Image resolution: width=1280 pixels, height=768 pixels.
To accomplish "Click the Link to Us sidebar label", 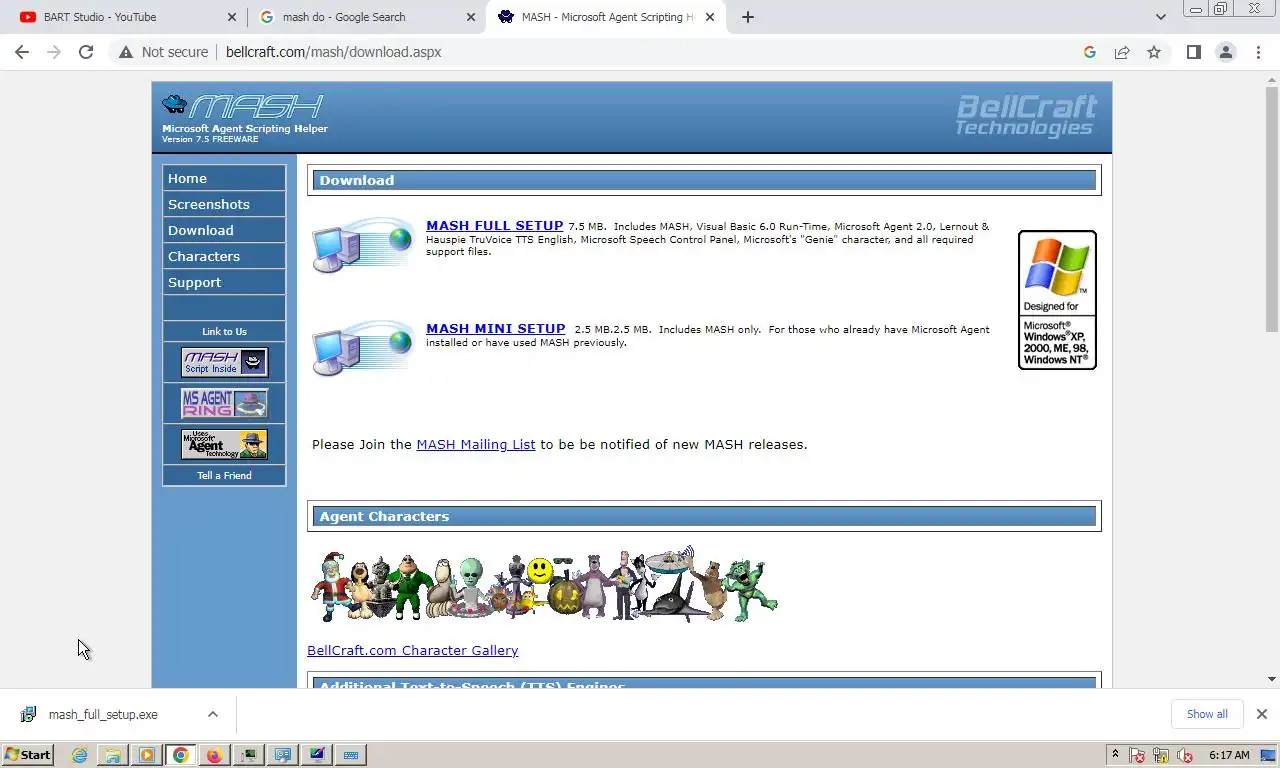I will [x=224, y=331].
